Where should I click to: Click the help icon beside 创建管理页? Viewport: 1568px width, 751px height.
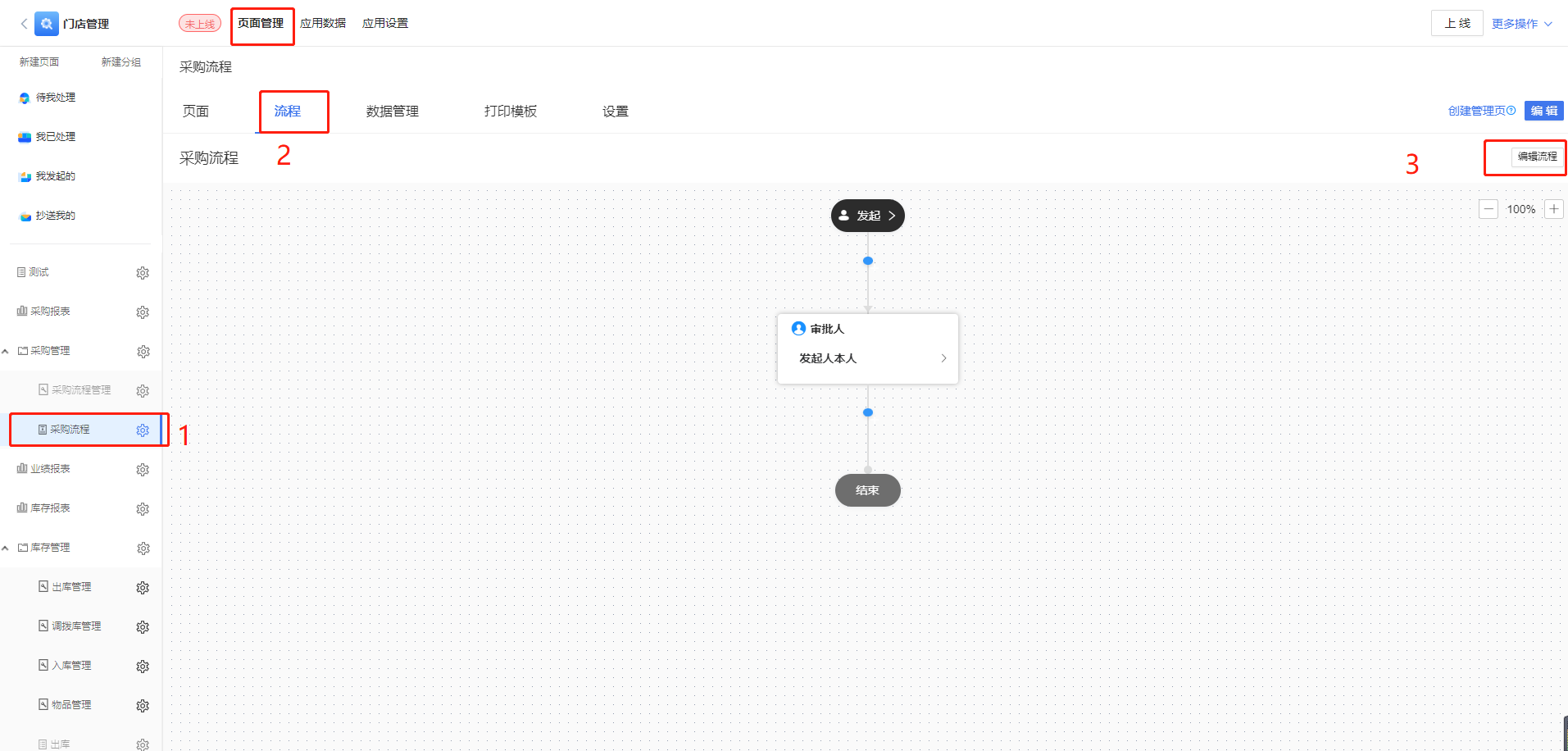point(1511,111)
